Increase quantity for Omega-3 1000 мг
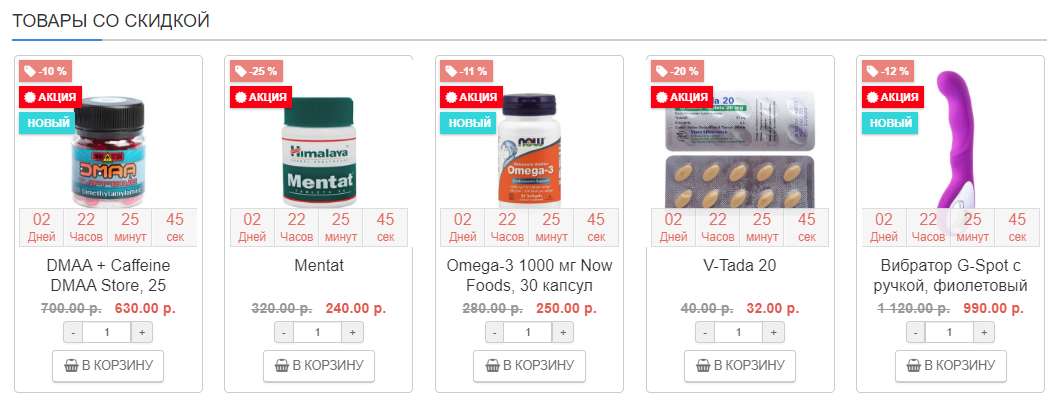Viewport: 1057px width, 406px height. pyautogui.click(x=563, y=333)
